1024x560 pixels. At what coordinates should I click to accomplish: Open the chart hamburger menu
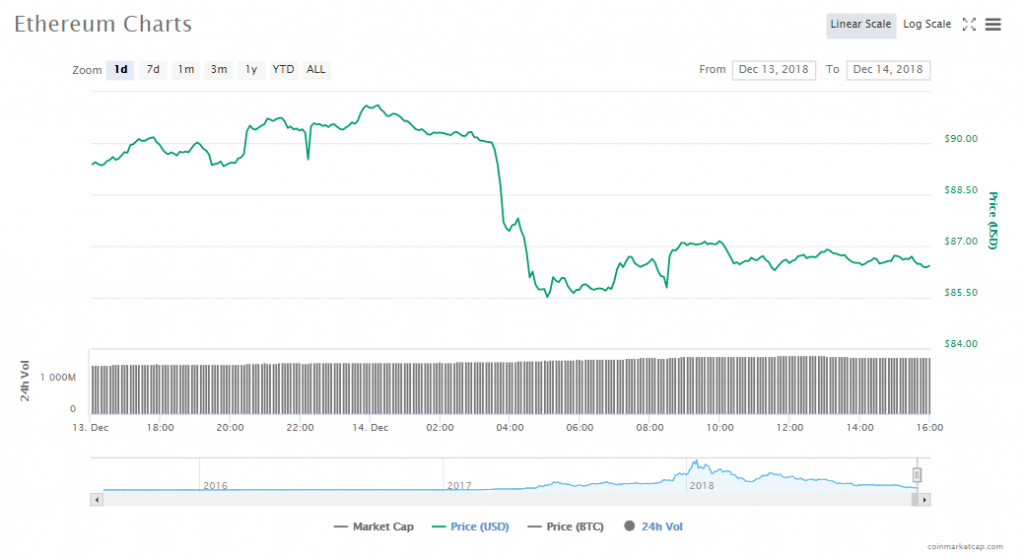tap(993, 25)
